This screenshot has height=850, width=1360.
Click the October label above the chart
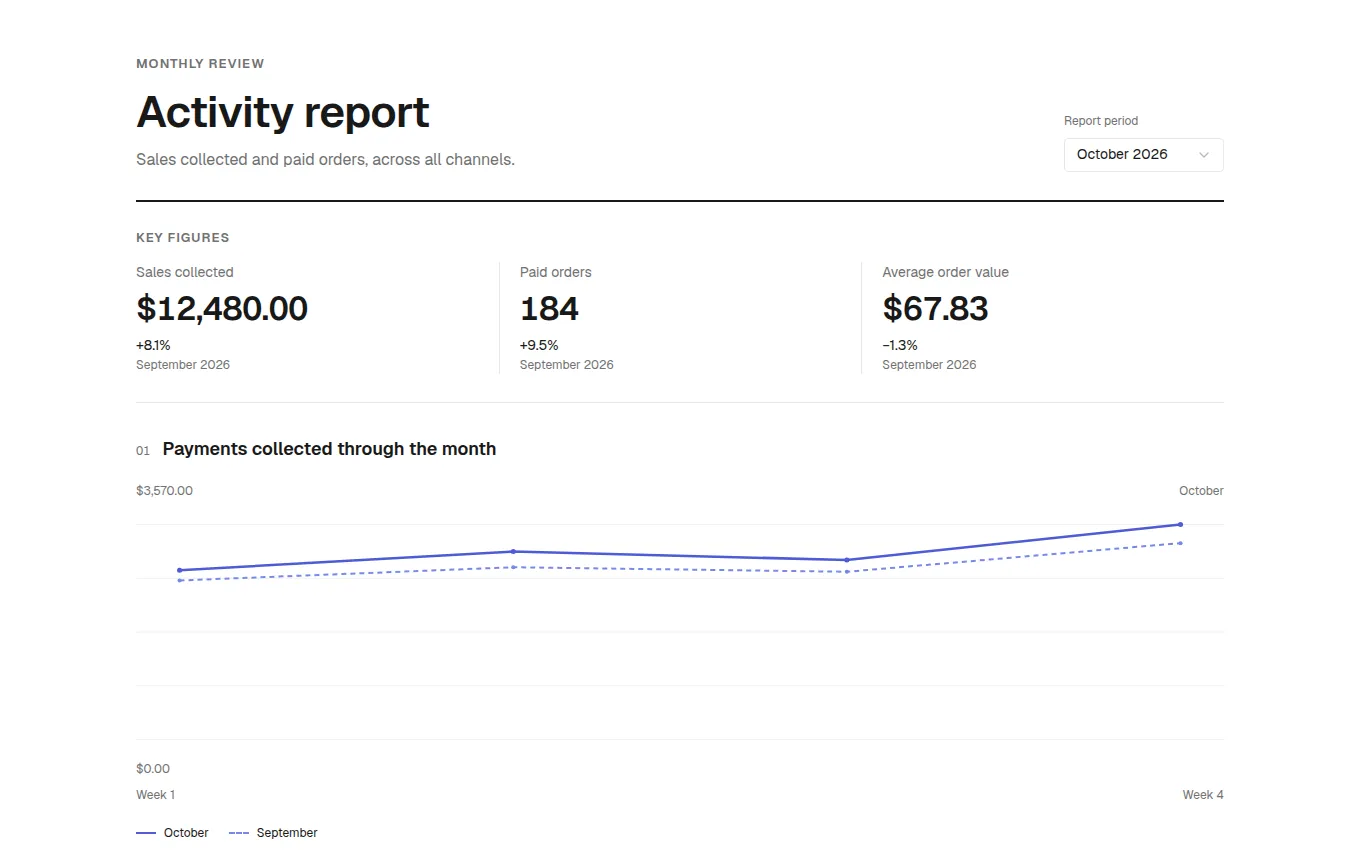[x=1201, y=491]
